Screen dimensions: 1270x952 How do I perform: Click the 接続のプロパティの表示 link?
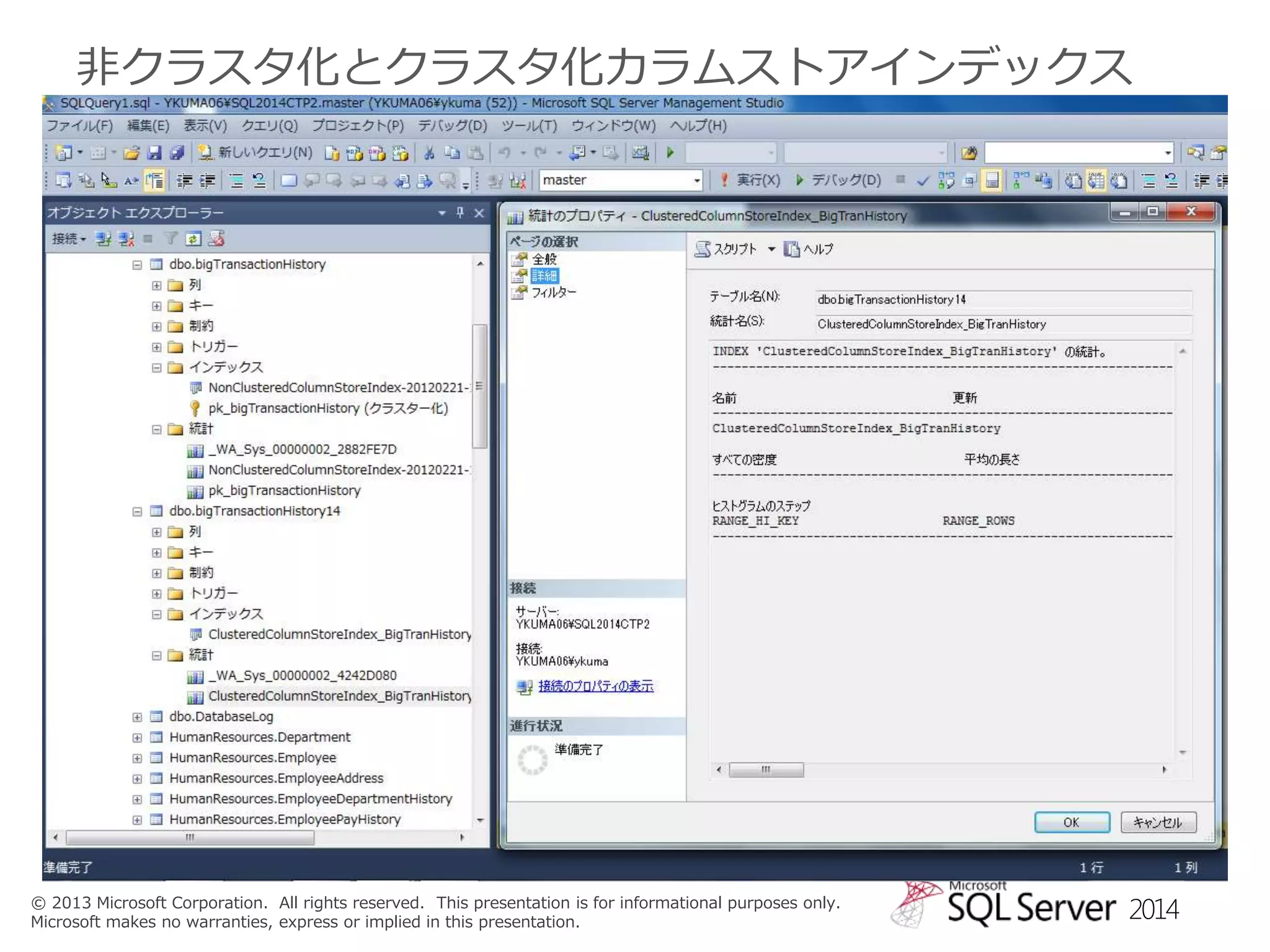tap(595, 686)
